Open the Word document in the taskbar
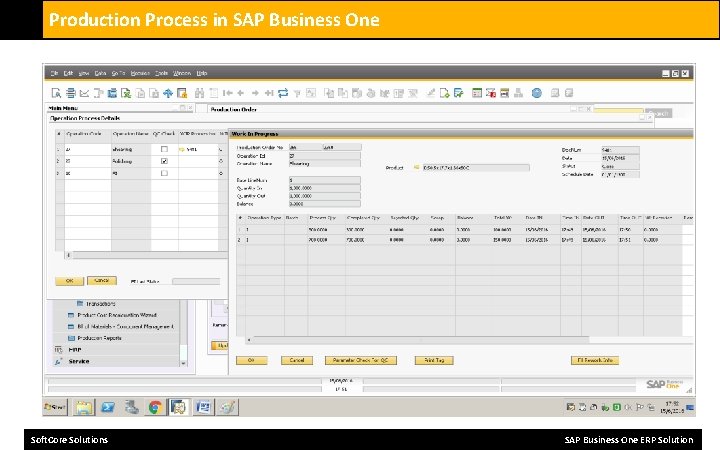720x450 pixels. click(203, 407)
